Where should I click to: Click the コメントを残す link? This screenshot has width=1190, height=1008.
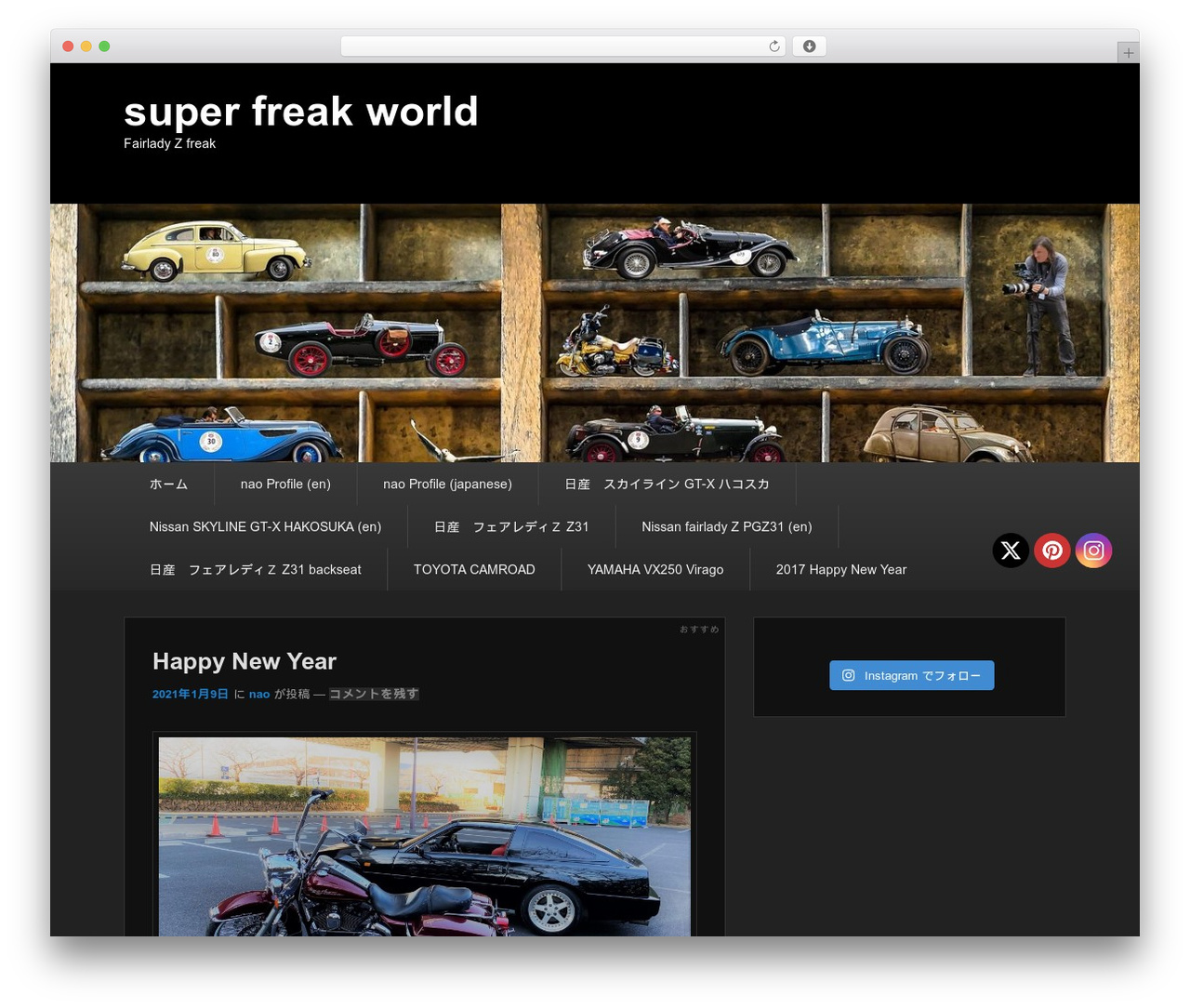click(x=374, y=694)
